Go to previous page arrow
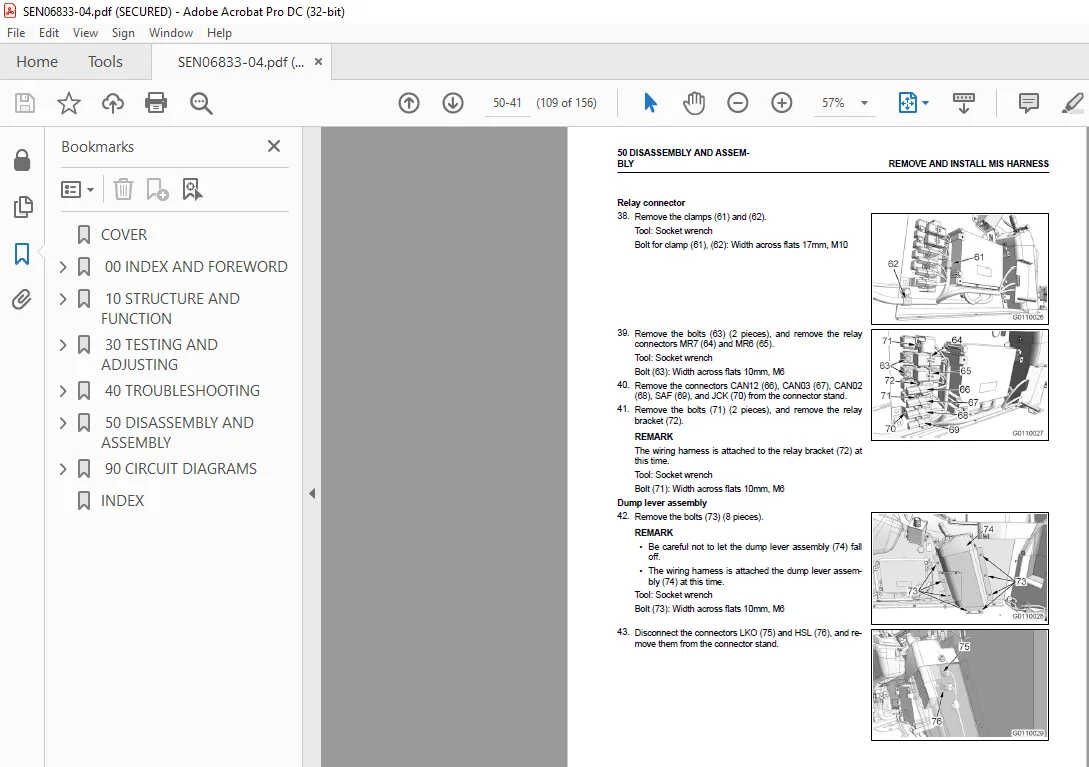Screen dimensions: 1089x767 point(409,104)
